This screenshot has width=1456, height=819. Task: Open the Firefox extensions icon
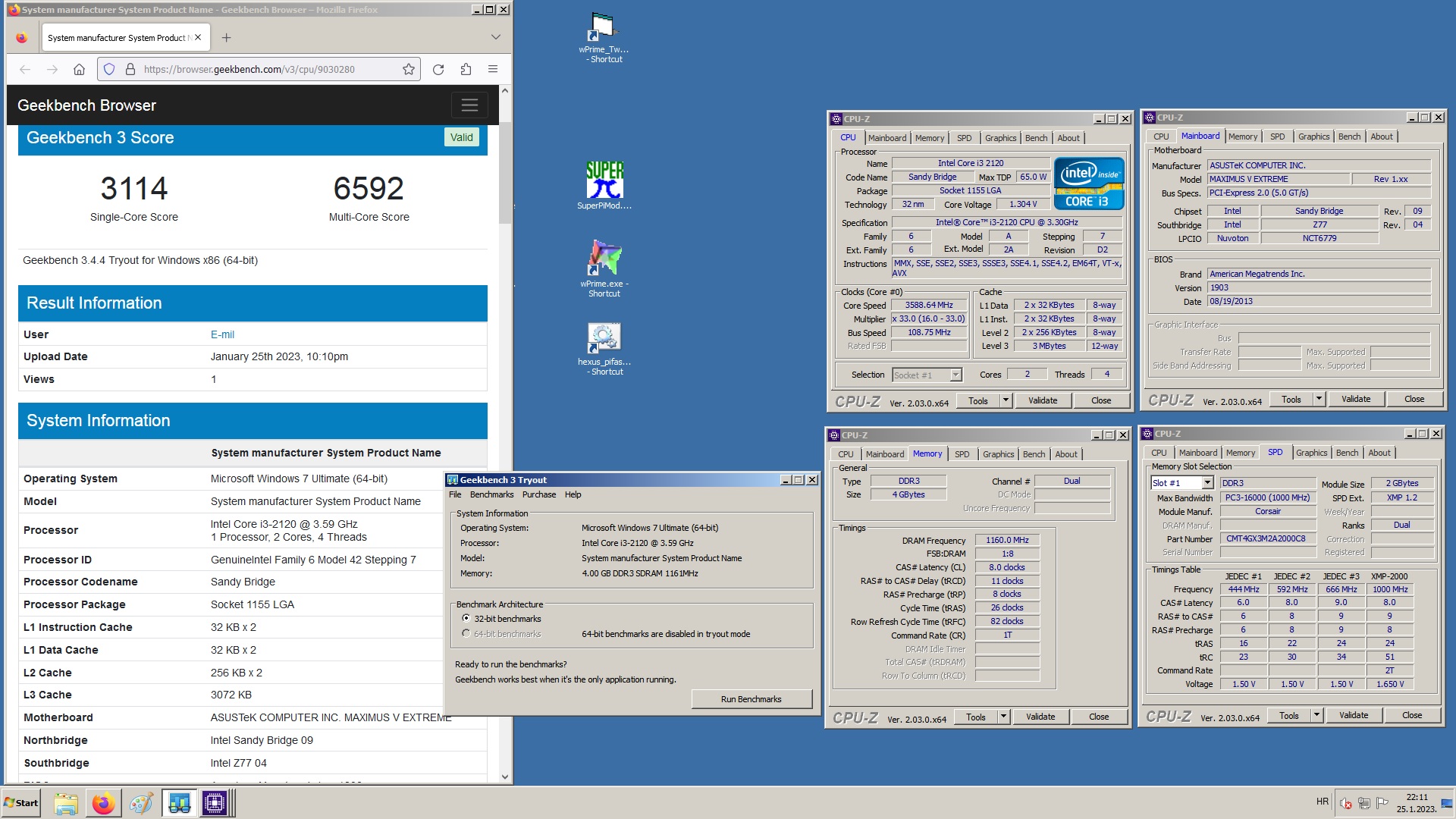point(466,69)
